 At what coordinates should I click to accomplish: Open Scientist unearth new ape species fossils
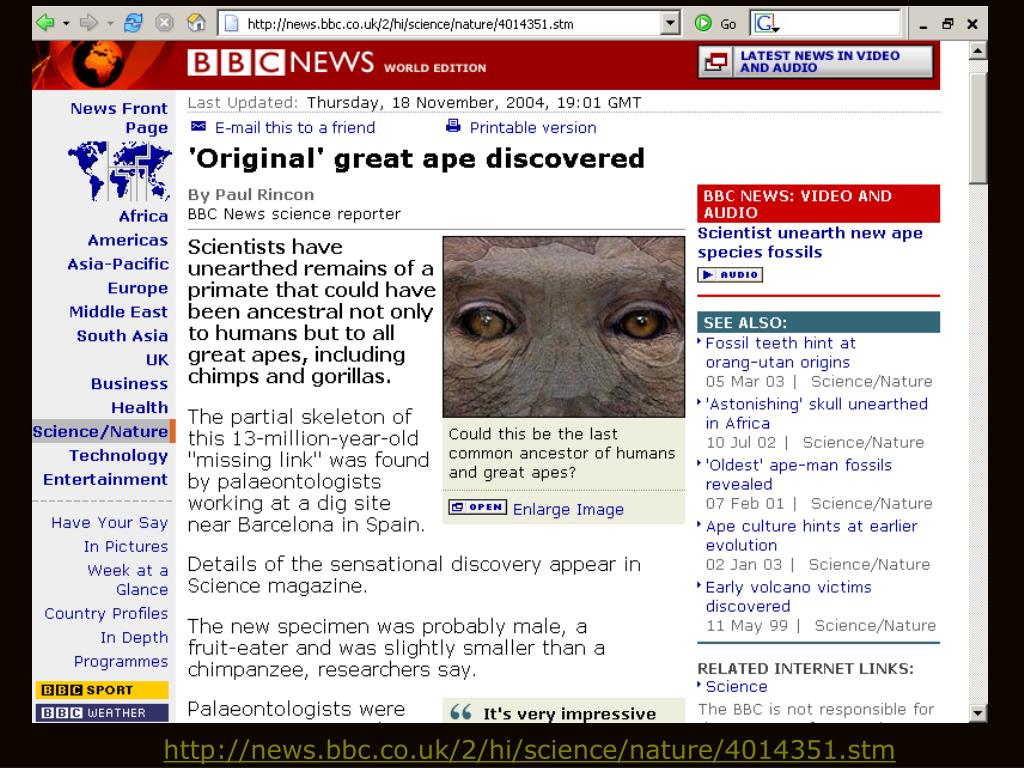[x=810, y=242]
